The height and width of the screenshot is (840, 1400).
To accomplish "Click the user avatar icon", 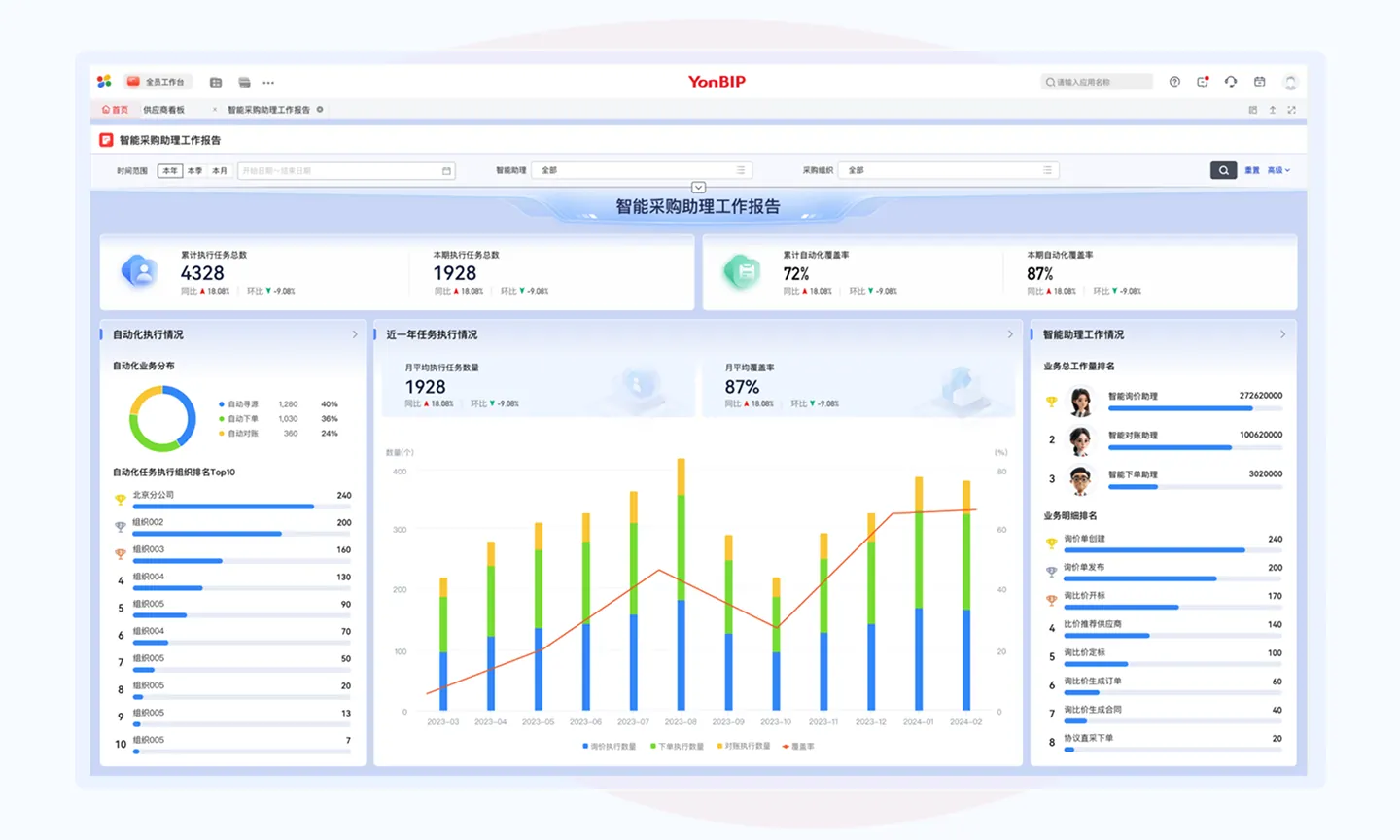I will click(x=1290, y=83).
